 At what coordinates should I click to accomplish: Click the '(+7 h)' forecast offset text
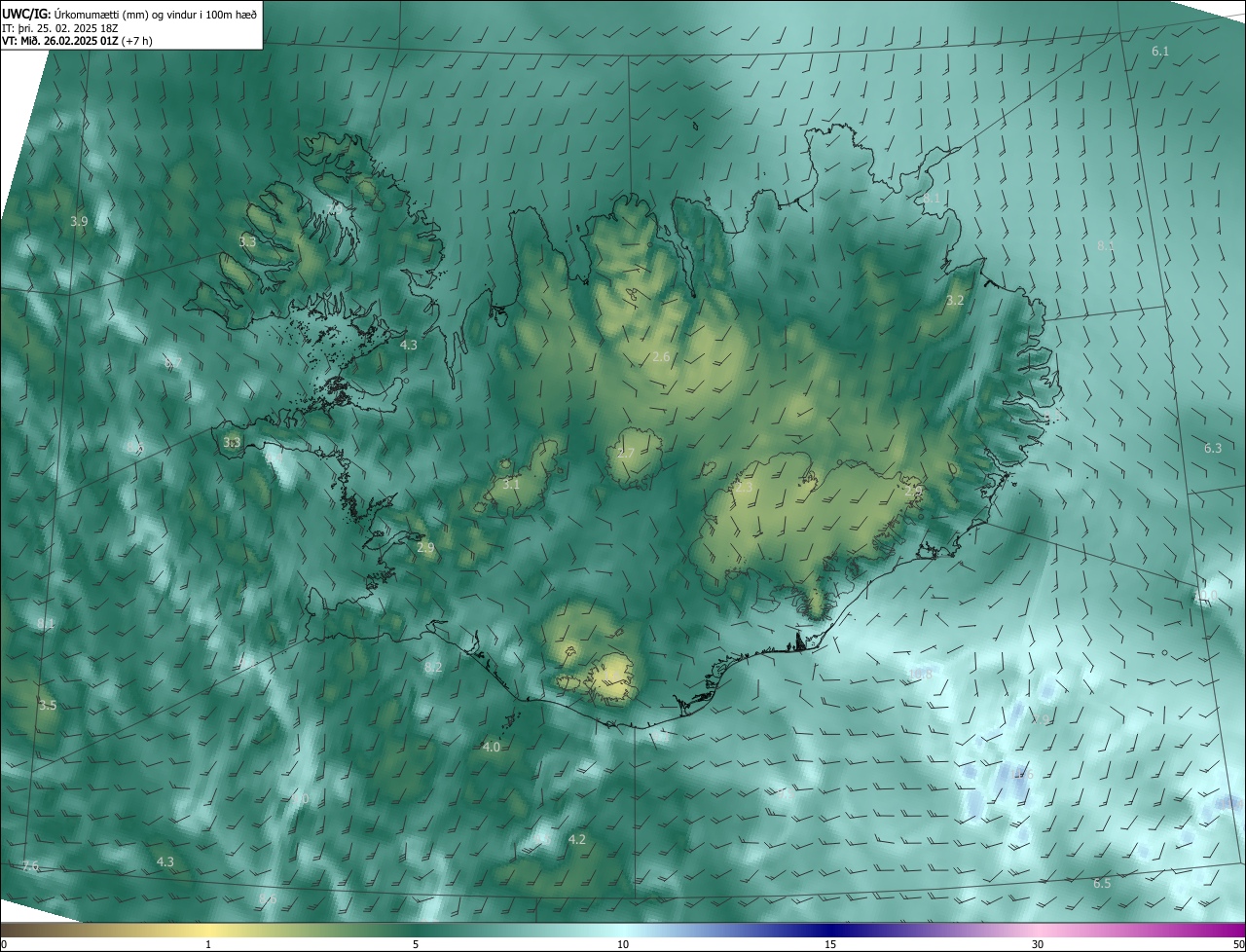click(138, 41)
